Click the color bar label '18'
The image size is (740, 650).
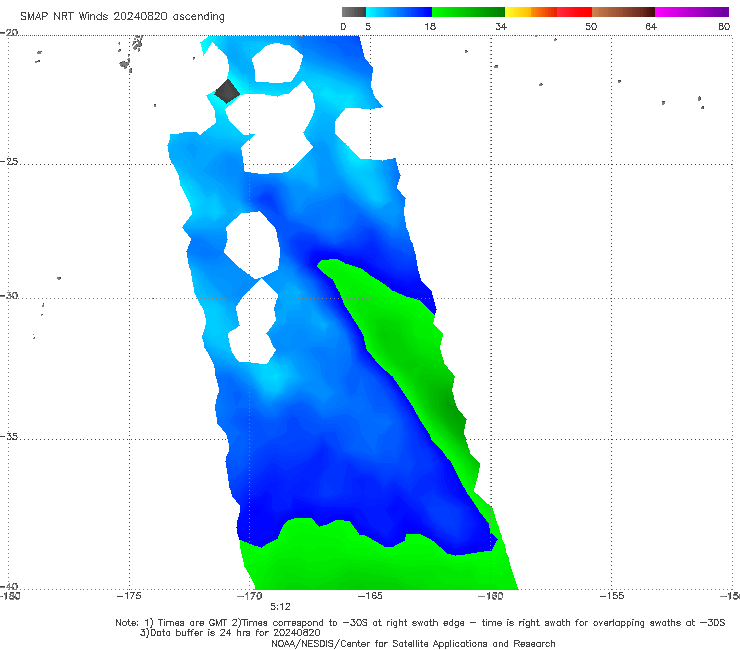[430, 26]
